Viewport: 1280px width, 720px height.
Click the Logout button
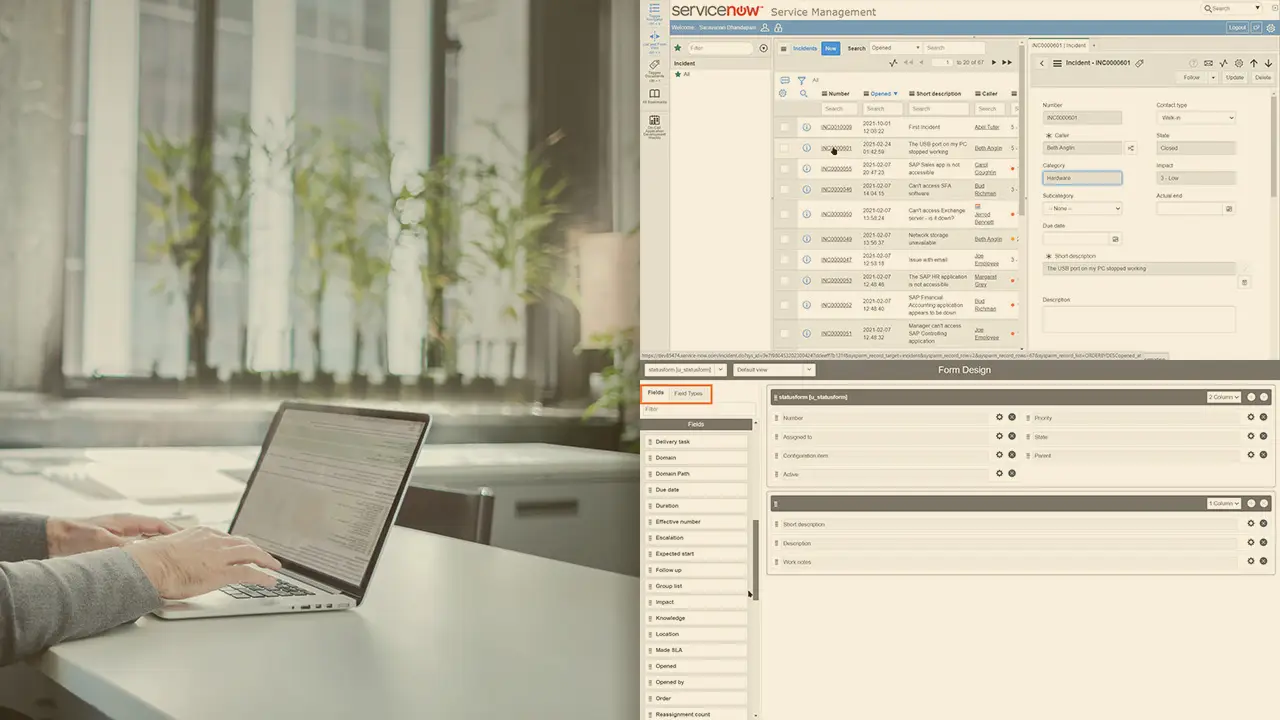click(1237, 28)
